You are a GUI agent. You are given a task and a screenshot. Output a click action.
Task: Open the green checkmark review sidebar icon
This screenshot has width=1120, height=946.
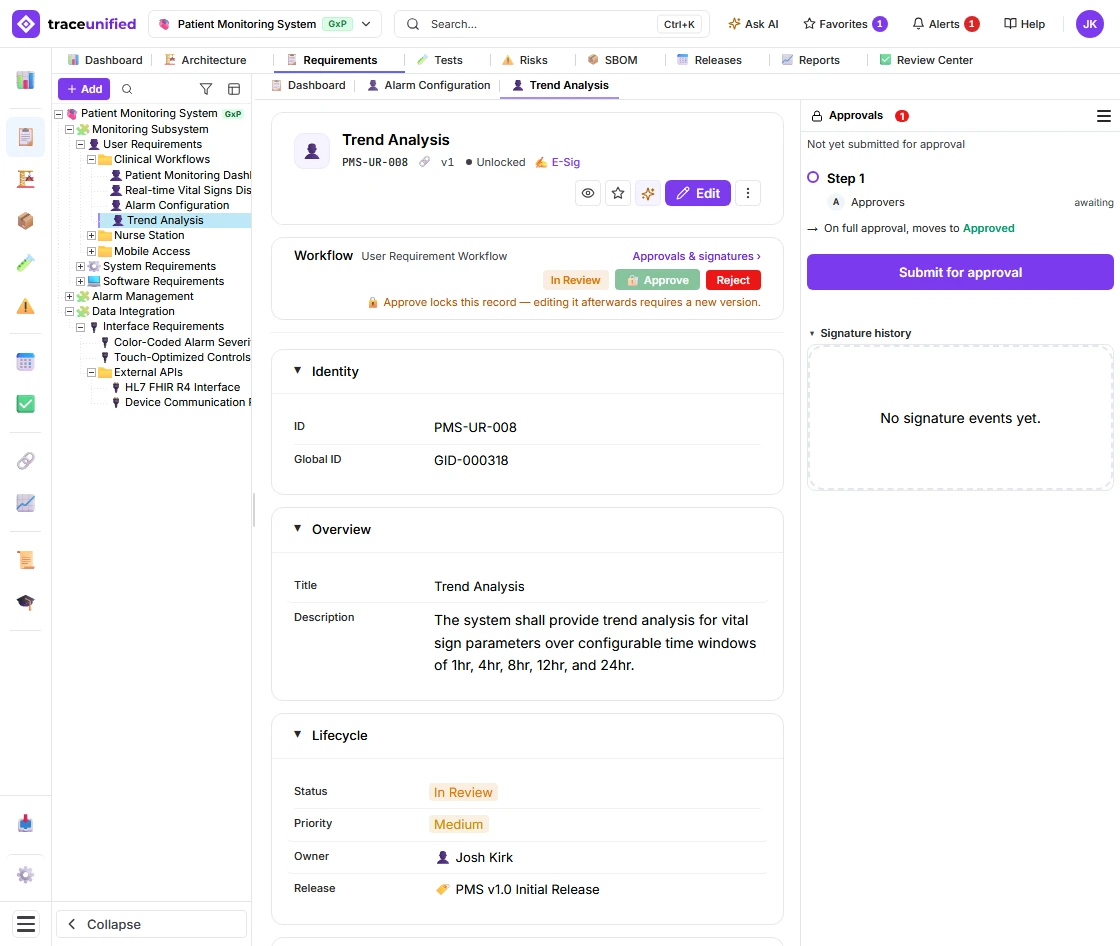[x=26, y=404]
